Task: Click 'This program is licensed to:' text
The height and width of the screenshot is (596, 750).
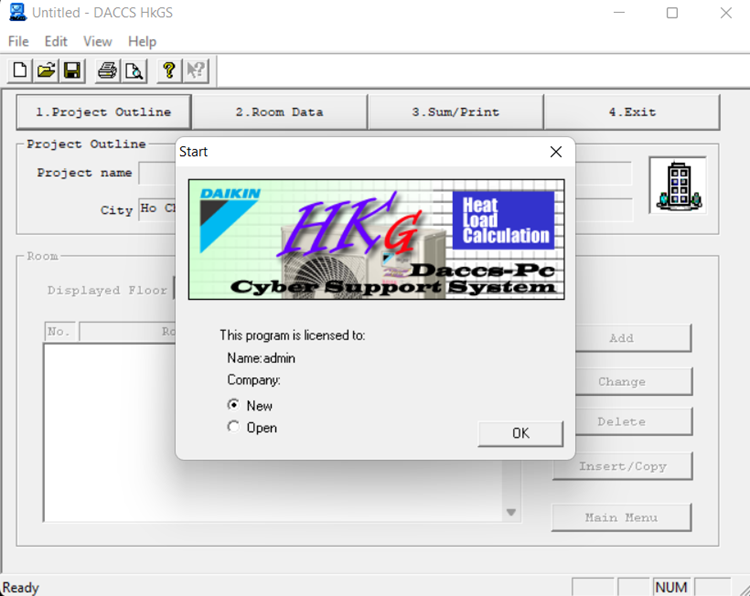Action: [292, 335]
